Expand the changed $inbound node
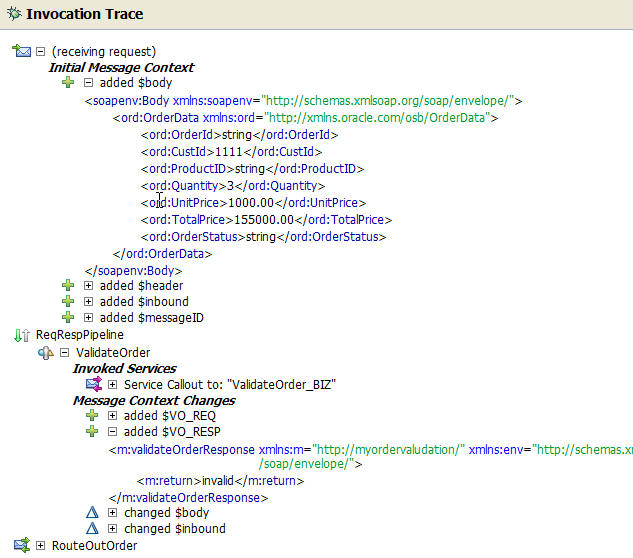The width and height of the screenshot is (633, 558). [113, 528]
